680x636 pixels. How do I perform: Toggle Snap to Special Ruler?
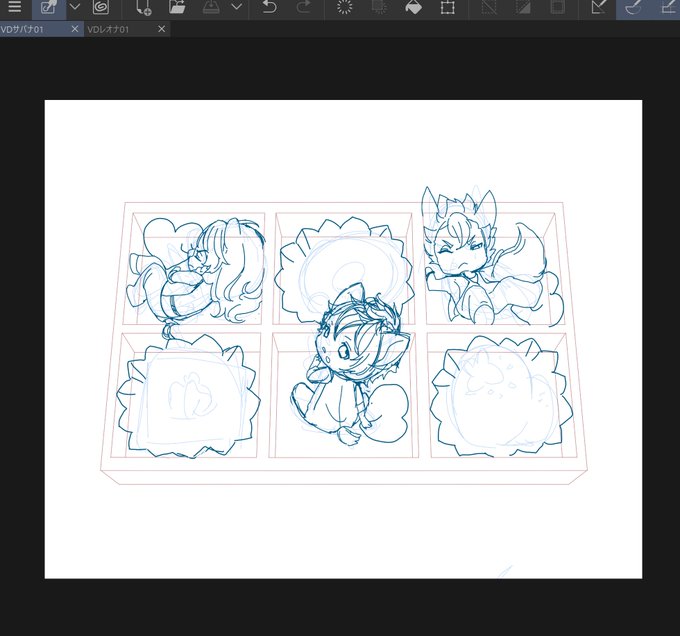coord(633,8)
